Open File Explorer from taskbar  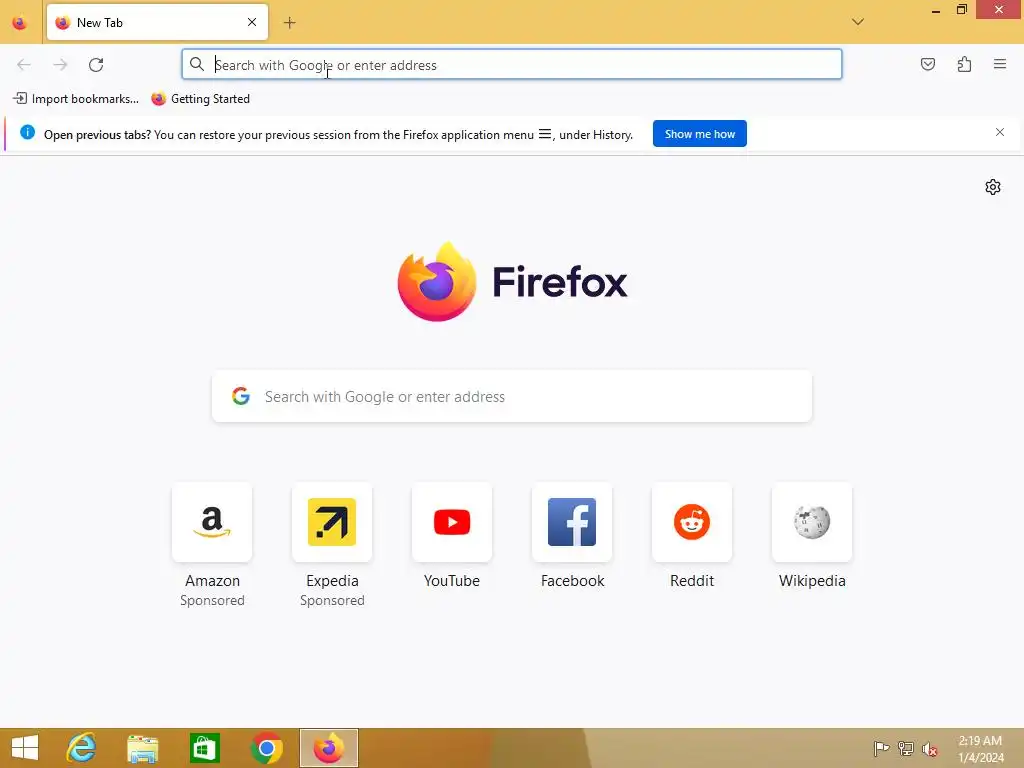pos(142,748)
